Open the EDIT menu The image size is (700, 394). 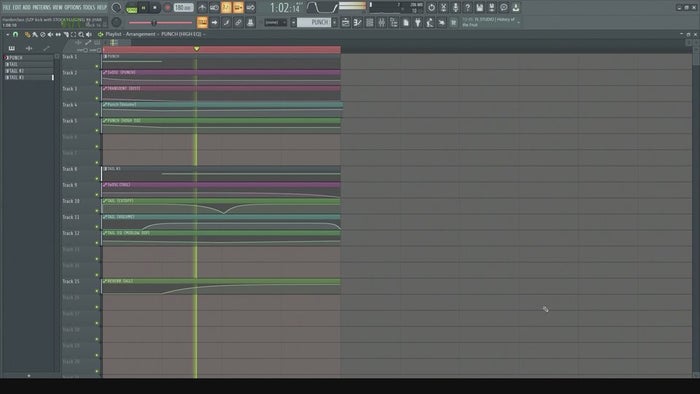(17, 8)
